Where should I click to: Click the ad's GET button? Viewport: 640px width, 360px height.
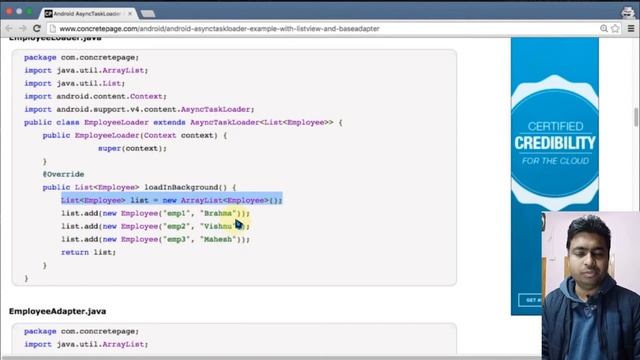pyautogui.click(x=531, y=300)
